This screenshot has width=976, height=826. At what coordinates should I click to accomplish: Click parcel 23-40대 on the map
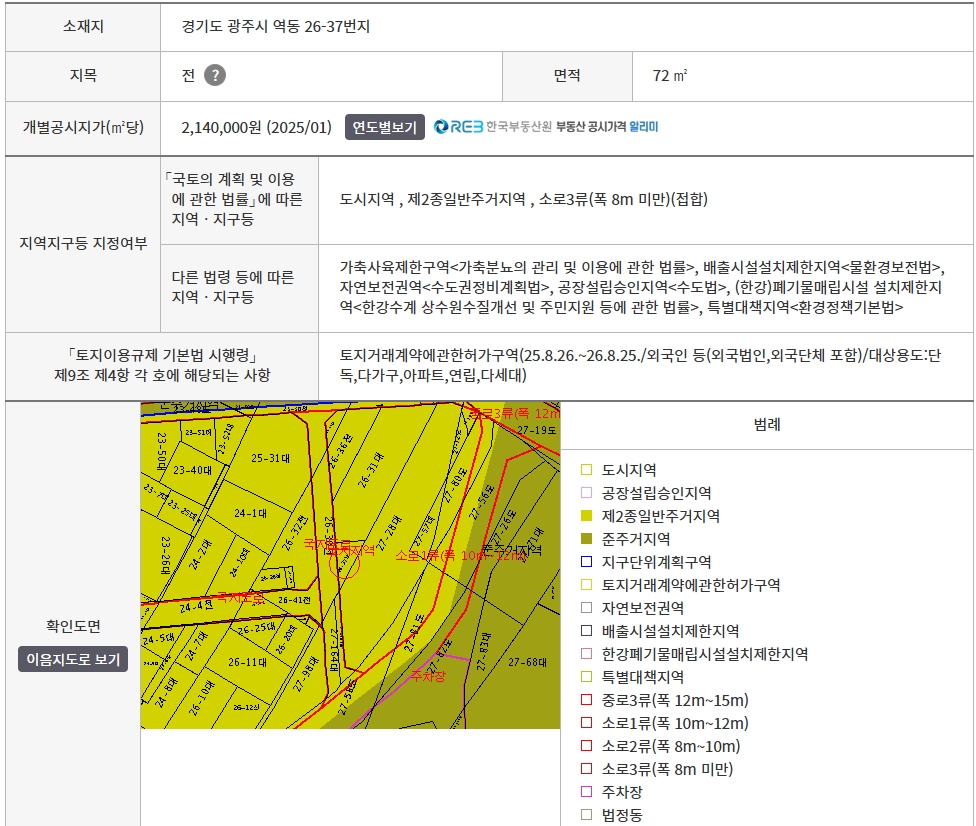tap(192, 470)
